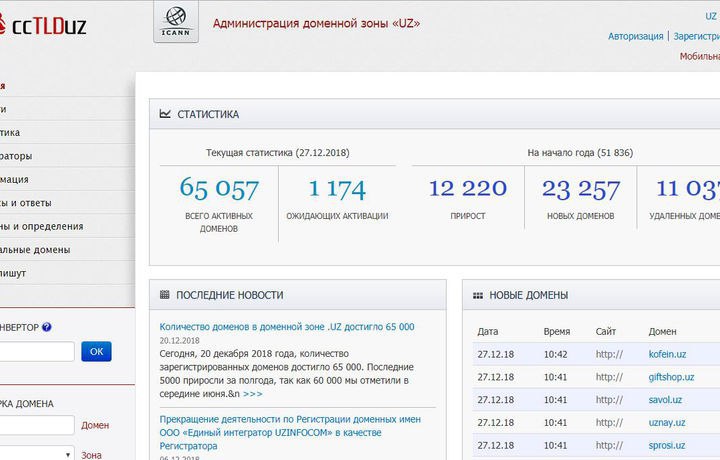Open the kofein.uz domain link
This screenshot has width=720, height=460.
667,354
